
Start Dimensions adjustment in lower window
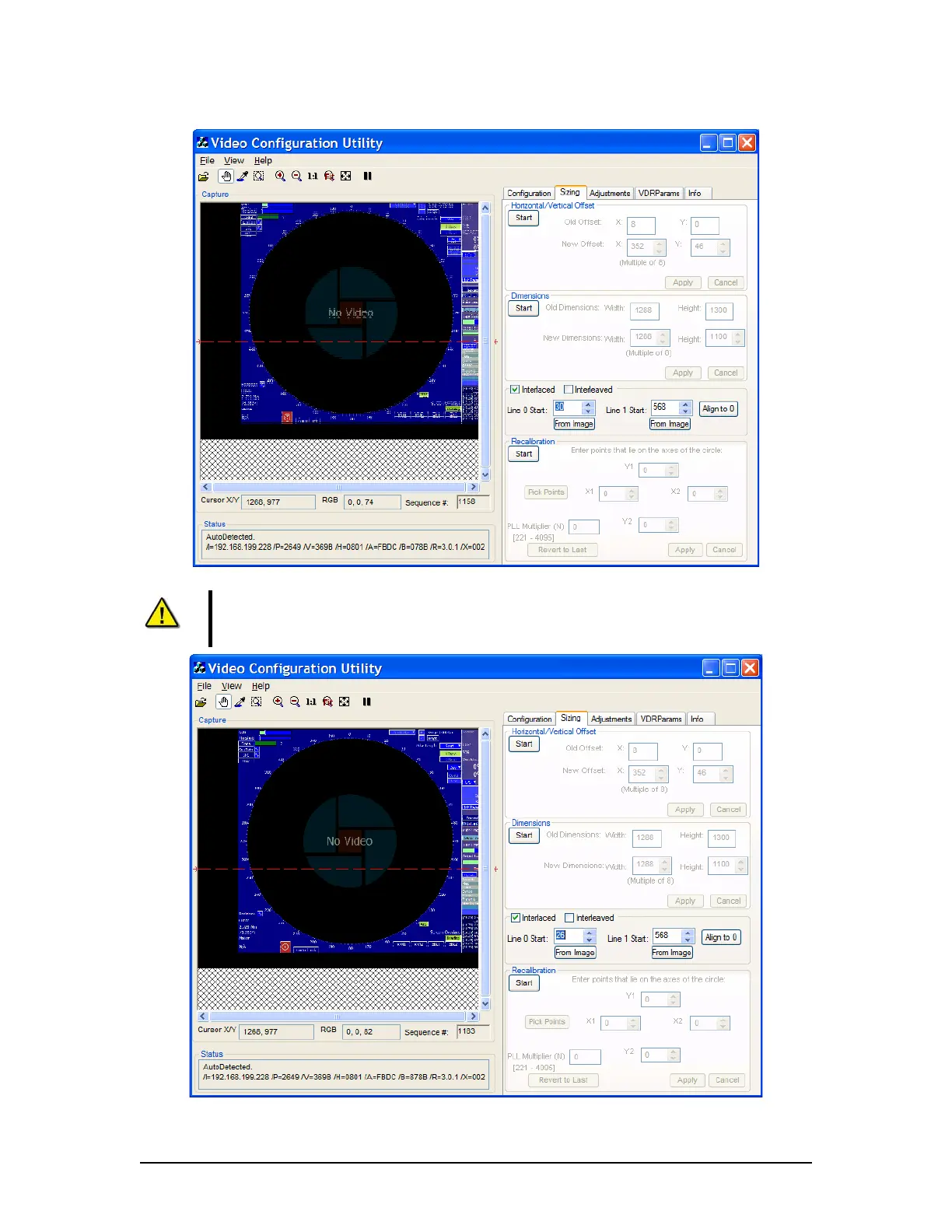(x=524, y=836)
